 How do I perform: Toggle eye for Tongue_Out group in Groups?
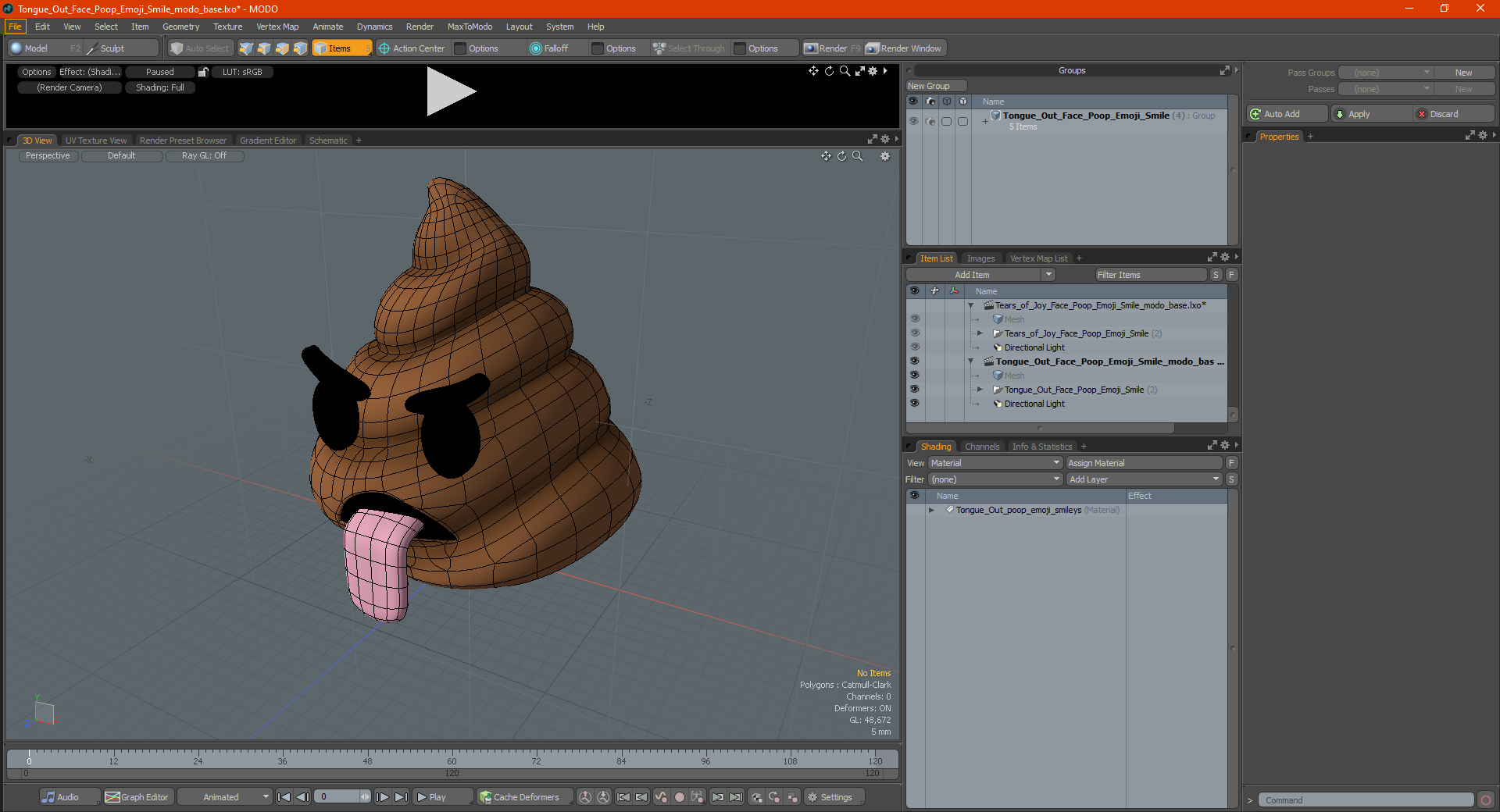[x=913, y=121]
